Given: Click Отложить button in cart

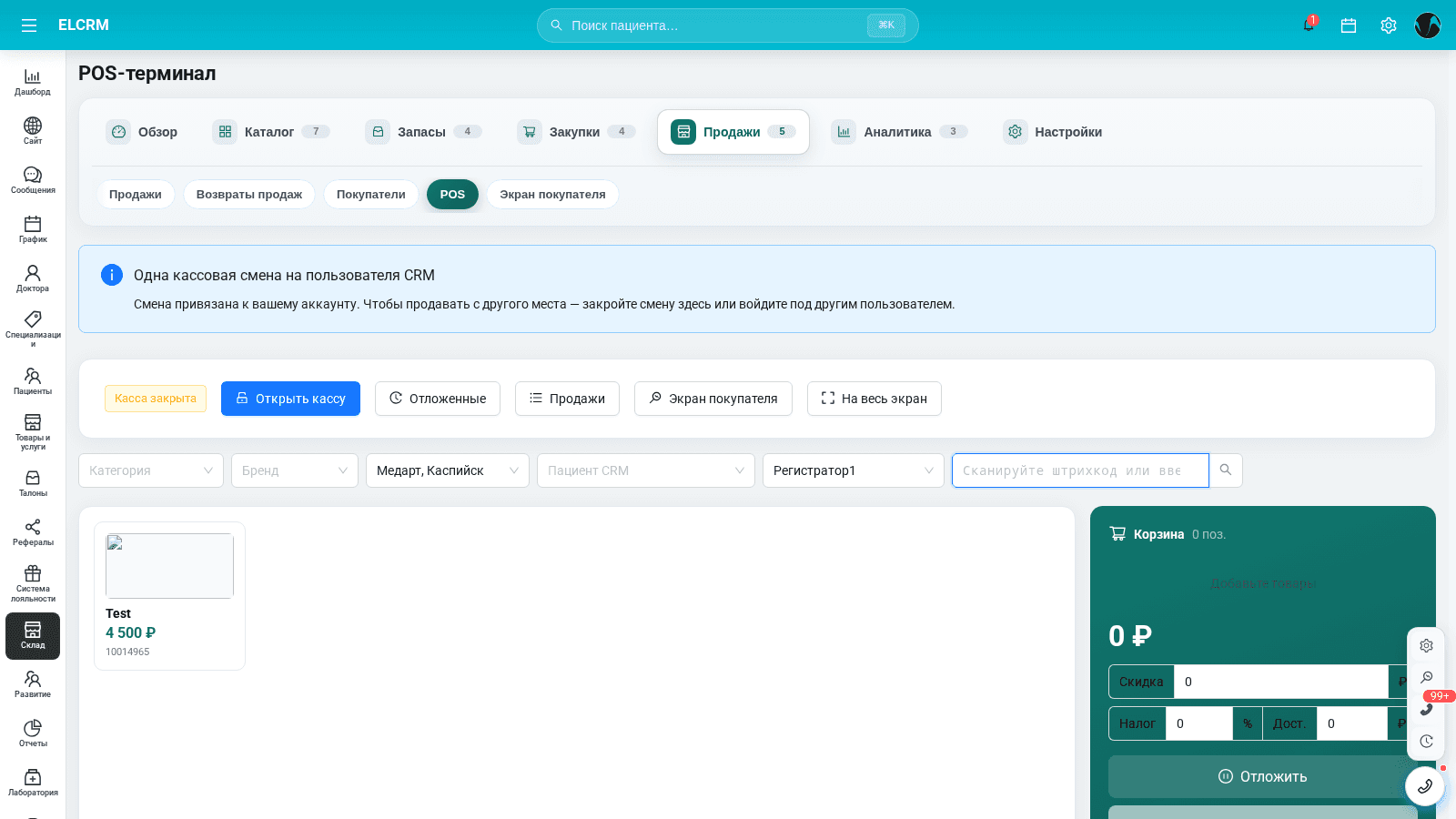Looking at the screenshot, I should point(1262,776).
